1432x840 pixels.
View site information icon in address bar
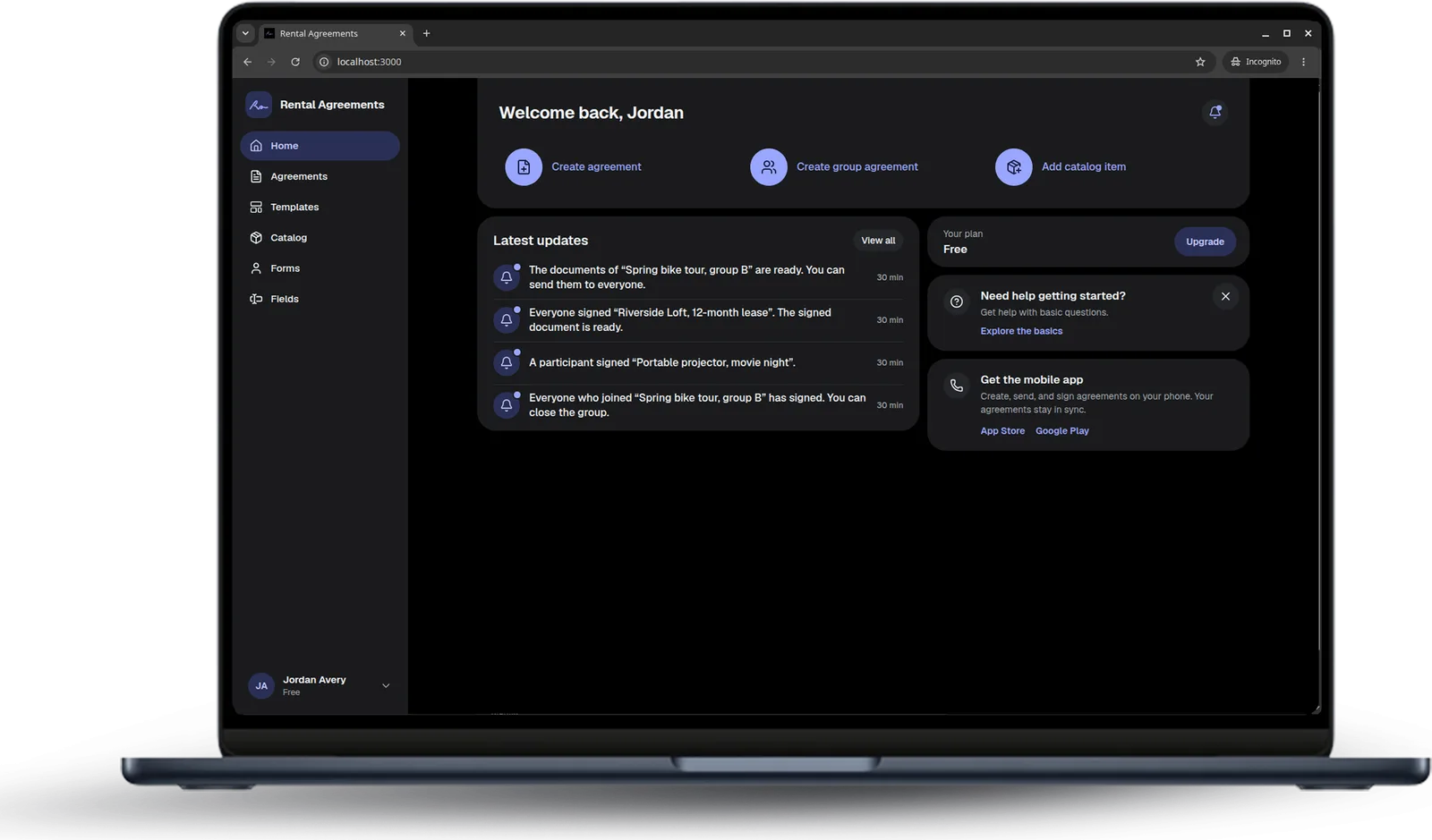tap(324, 62)
